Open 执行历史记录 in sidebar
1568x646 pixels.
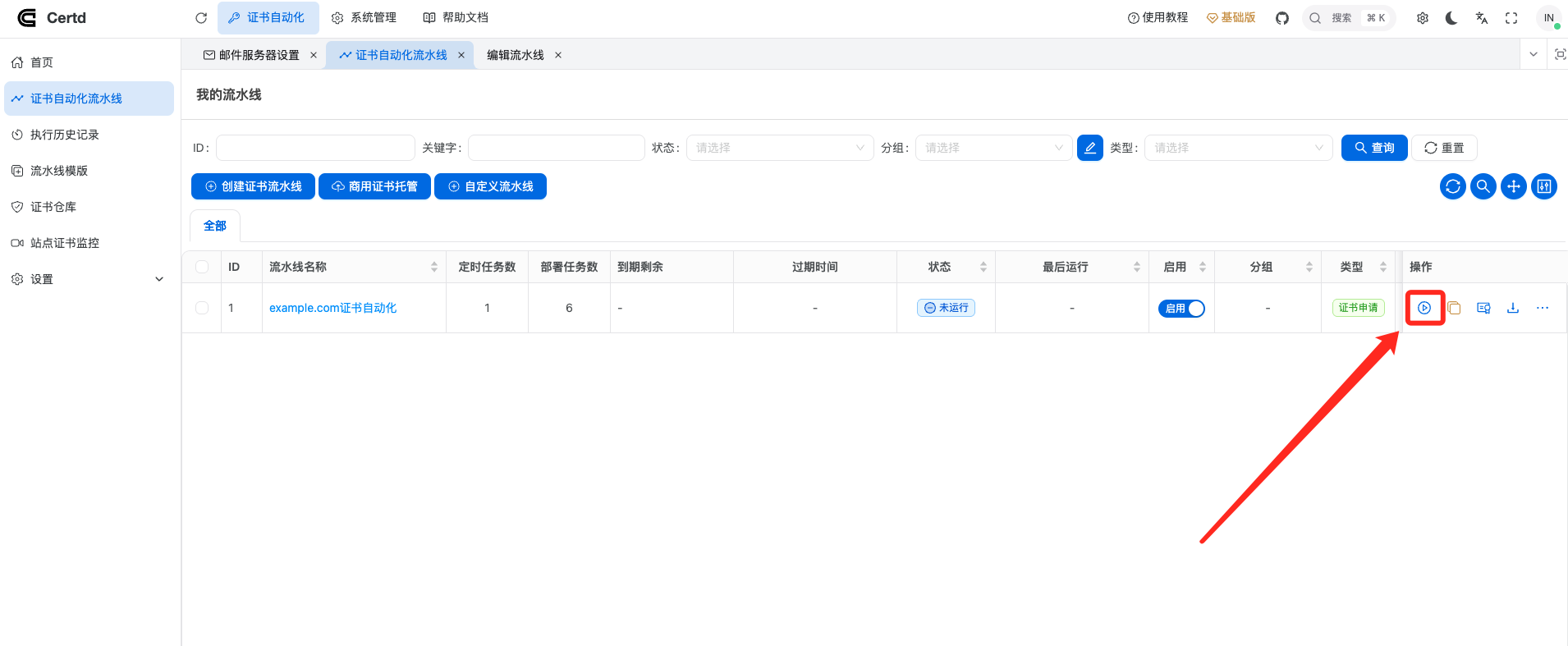point(89,135)
